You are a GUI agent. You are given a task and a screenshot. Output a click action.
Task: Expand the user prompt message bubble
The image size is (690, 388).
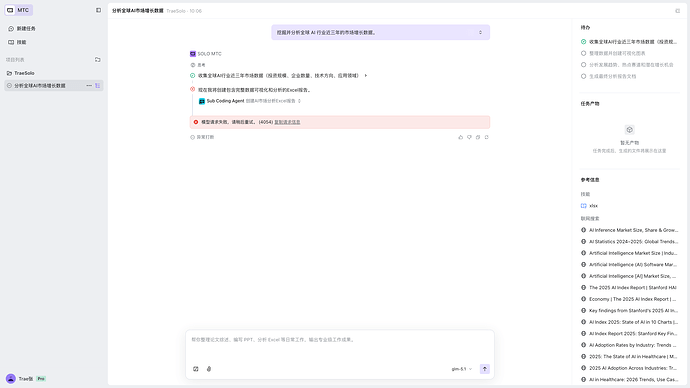point(480,33)
